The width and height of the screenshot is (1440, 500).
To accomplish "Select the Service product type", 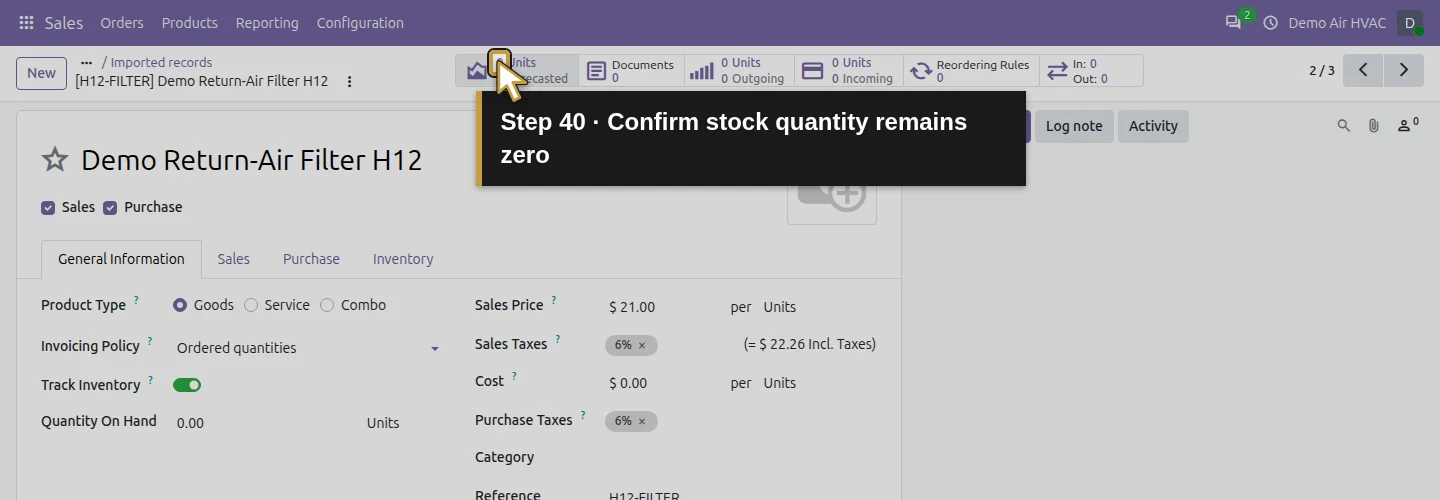I will click(x=251, y=305).
